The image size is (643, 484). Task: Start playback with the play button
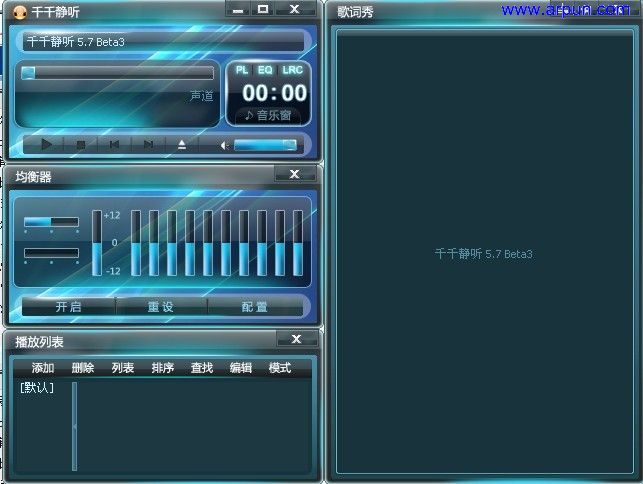coord(46,144)
